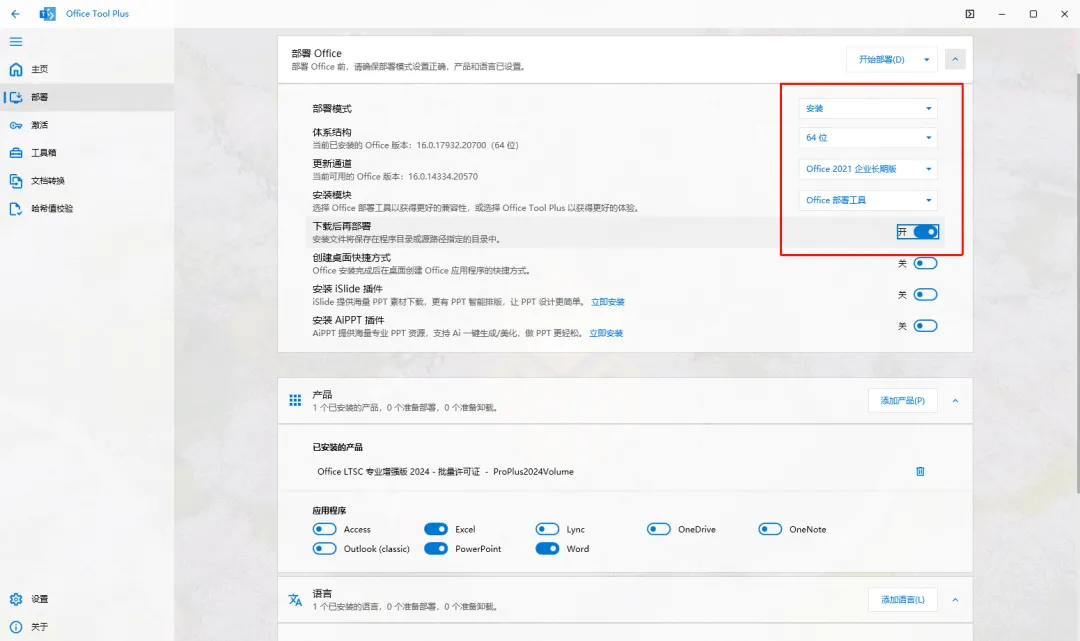1080x641 pixels.
Task: Toggle the hamburger navigation menu
Action: [16, 42]
